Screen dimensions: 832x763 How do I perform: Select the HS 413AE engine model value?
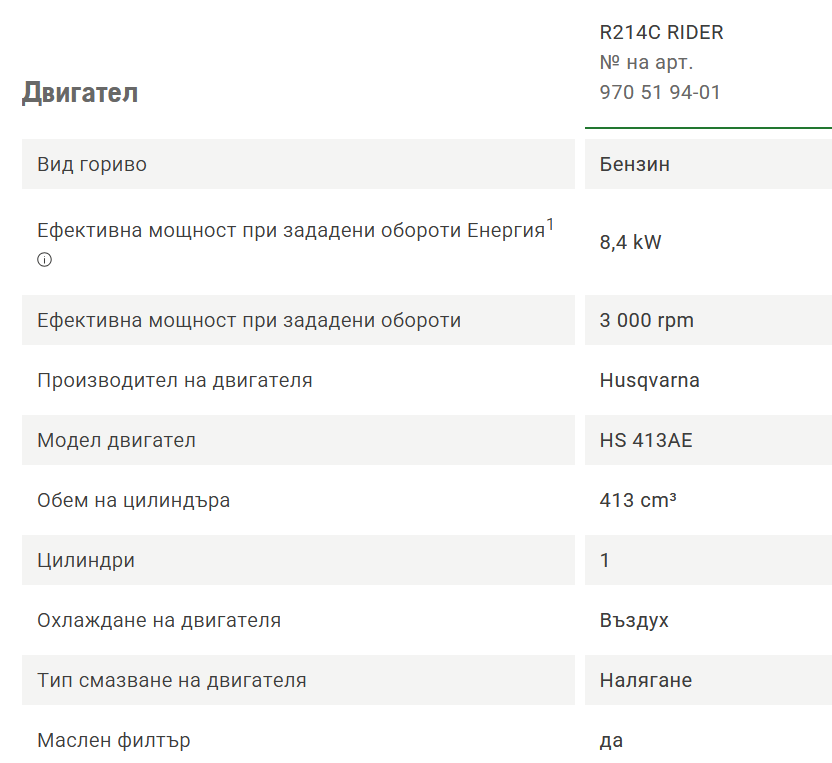pos(646,440)
